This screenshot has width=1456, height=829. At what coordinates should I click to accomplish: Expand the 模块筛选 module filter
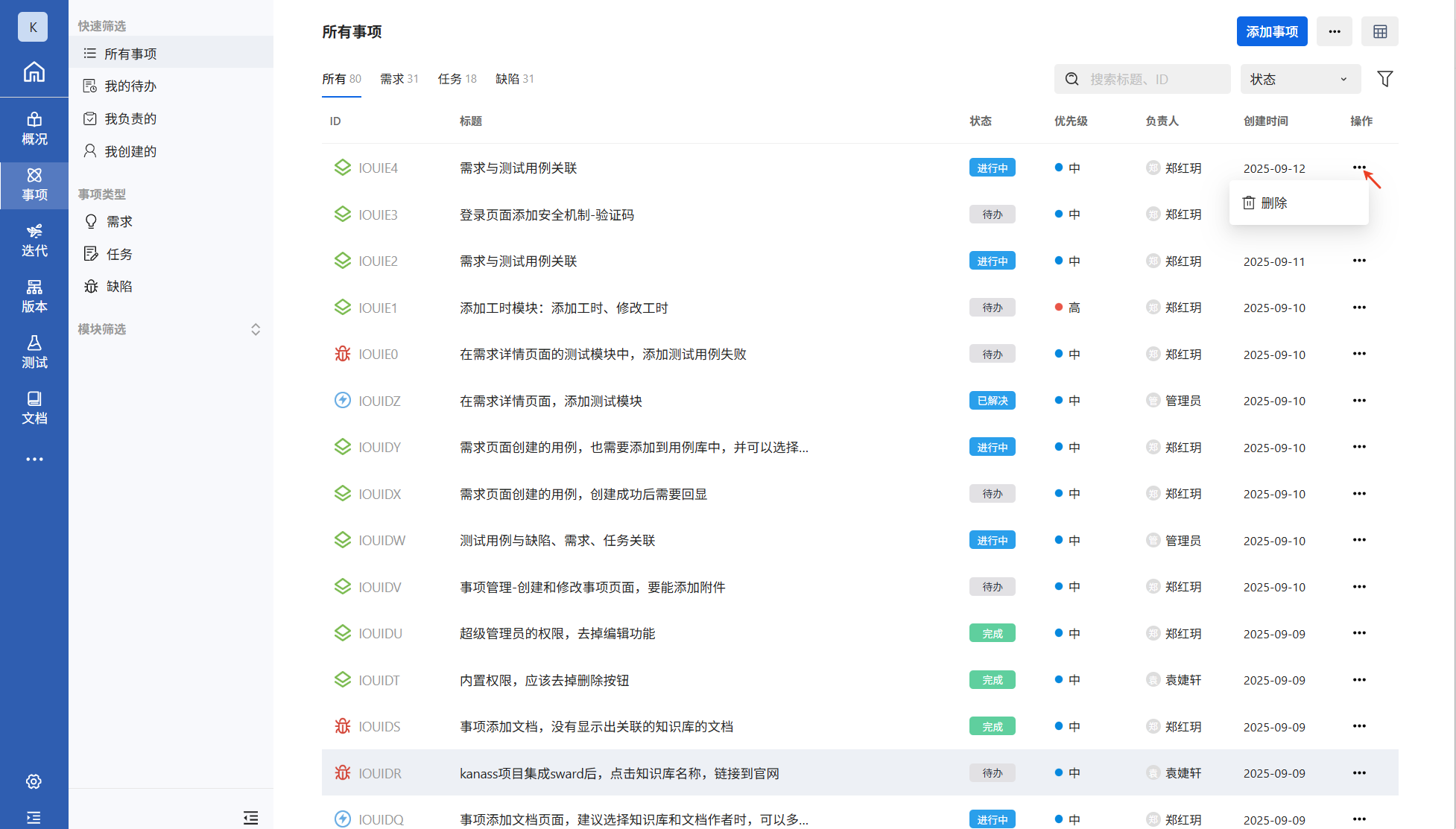coord(256,329)
